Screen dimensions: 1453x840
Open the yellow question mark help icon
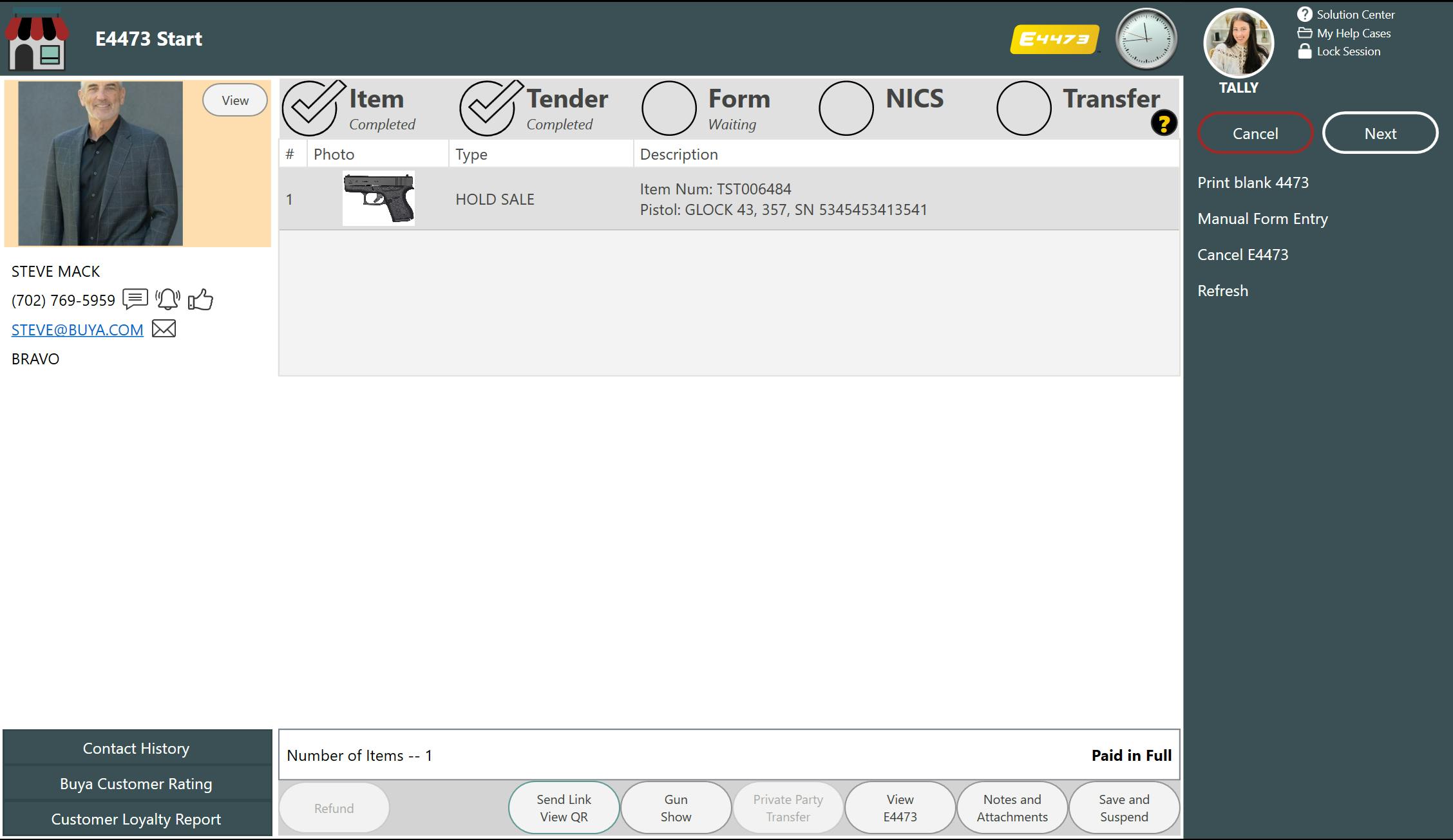pos(1163,123)
